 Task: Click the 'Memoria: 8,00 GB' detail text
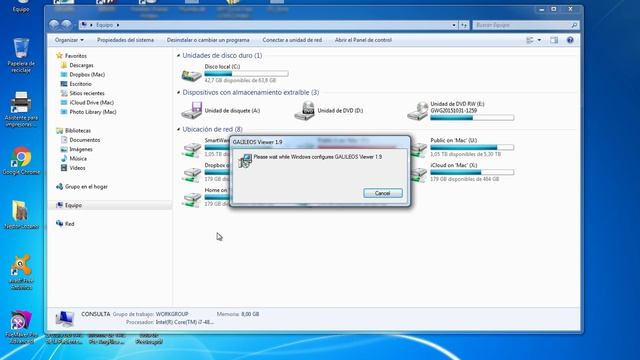(x=238, y=314)
